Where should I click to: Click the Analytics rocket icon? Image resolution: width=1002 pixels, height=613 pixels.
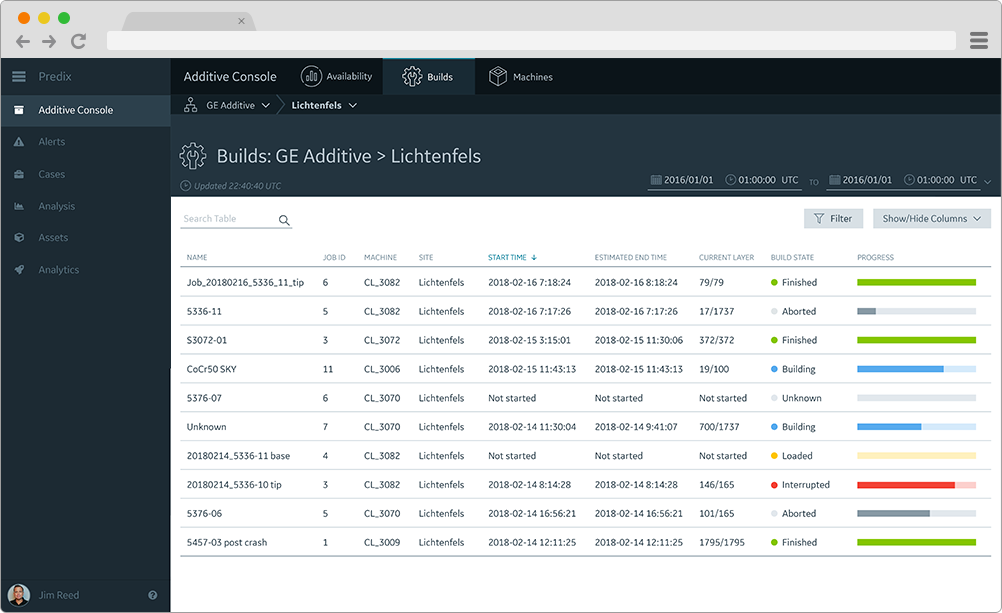[19, 270]
